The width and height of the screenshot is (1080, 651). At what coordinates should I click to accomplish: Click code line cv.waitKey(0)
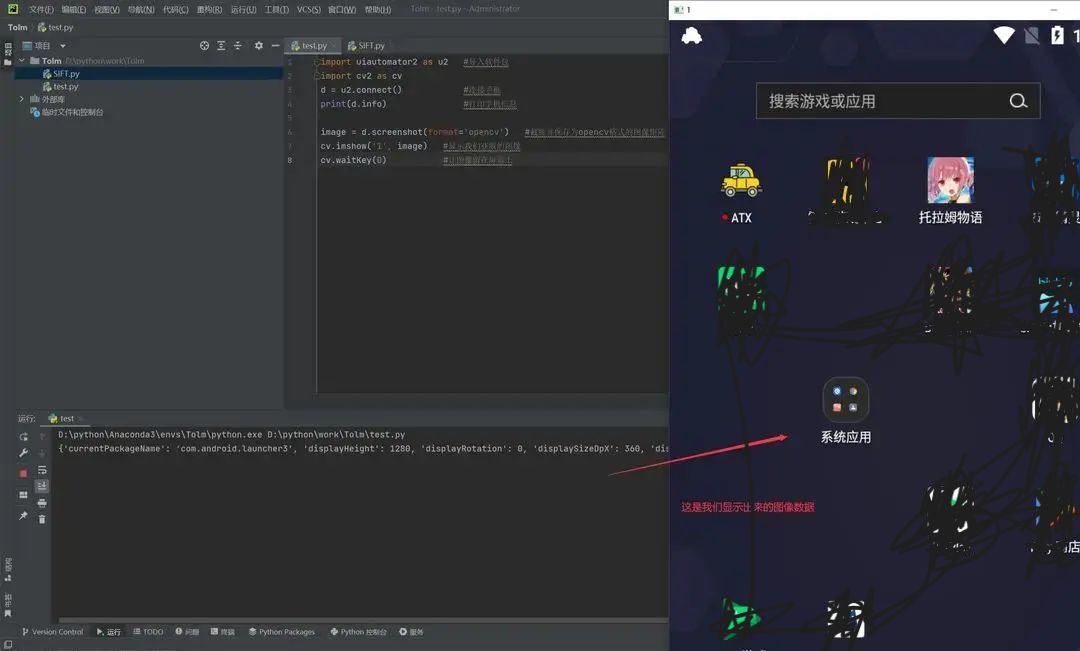coord(353,160)
